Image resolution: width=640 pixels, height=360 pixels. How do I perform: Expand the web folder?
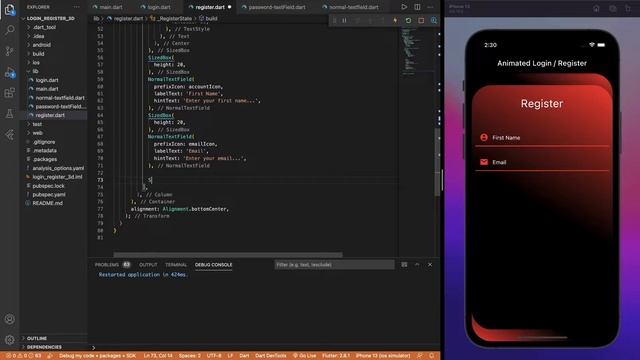38,133
